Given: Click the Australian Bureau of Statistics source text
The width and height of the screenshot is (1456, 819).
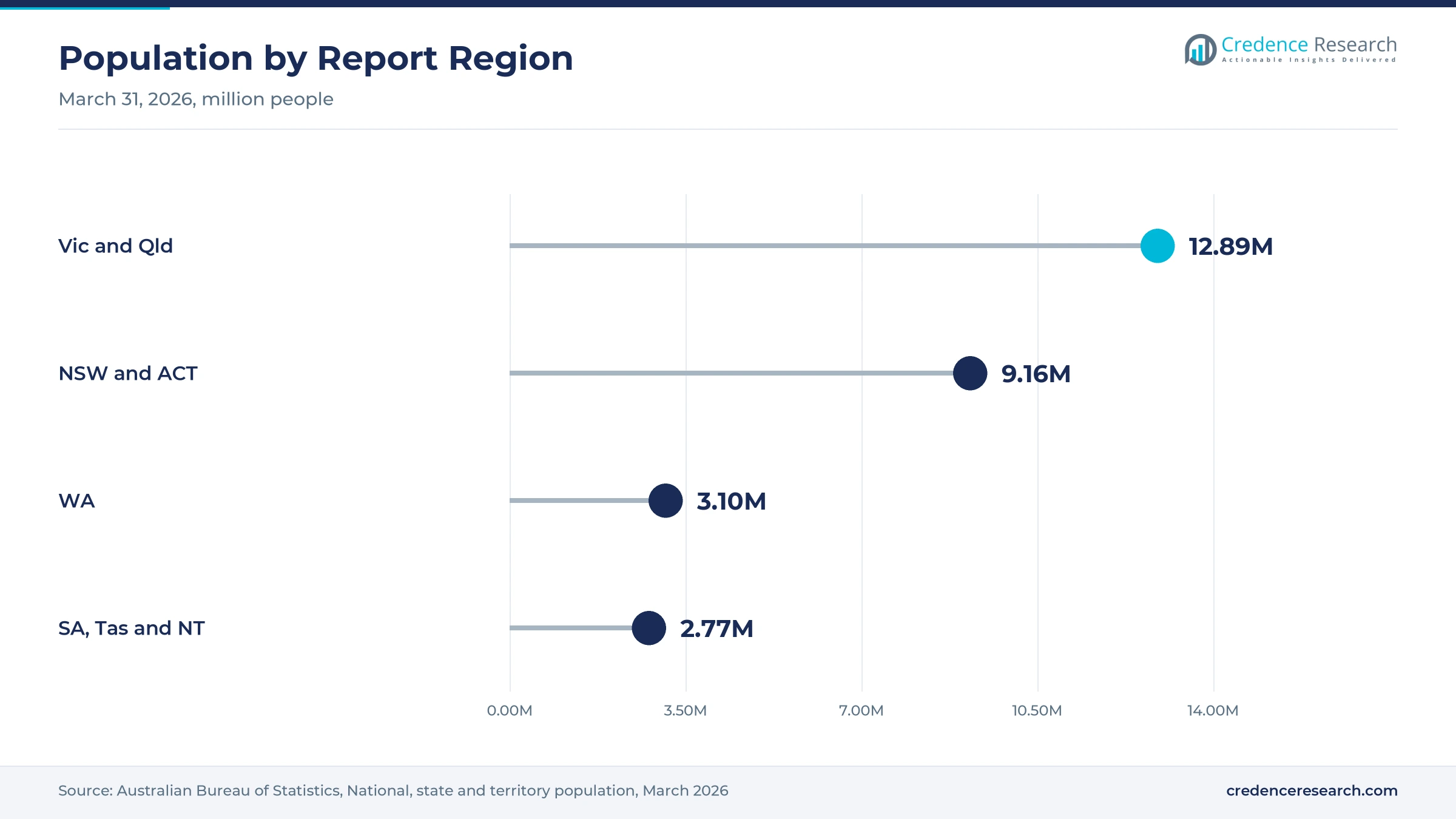Looking at the screenshot, I should coord(393,790).
